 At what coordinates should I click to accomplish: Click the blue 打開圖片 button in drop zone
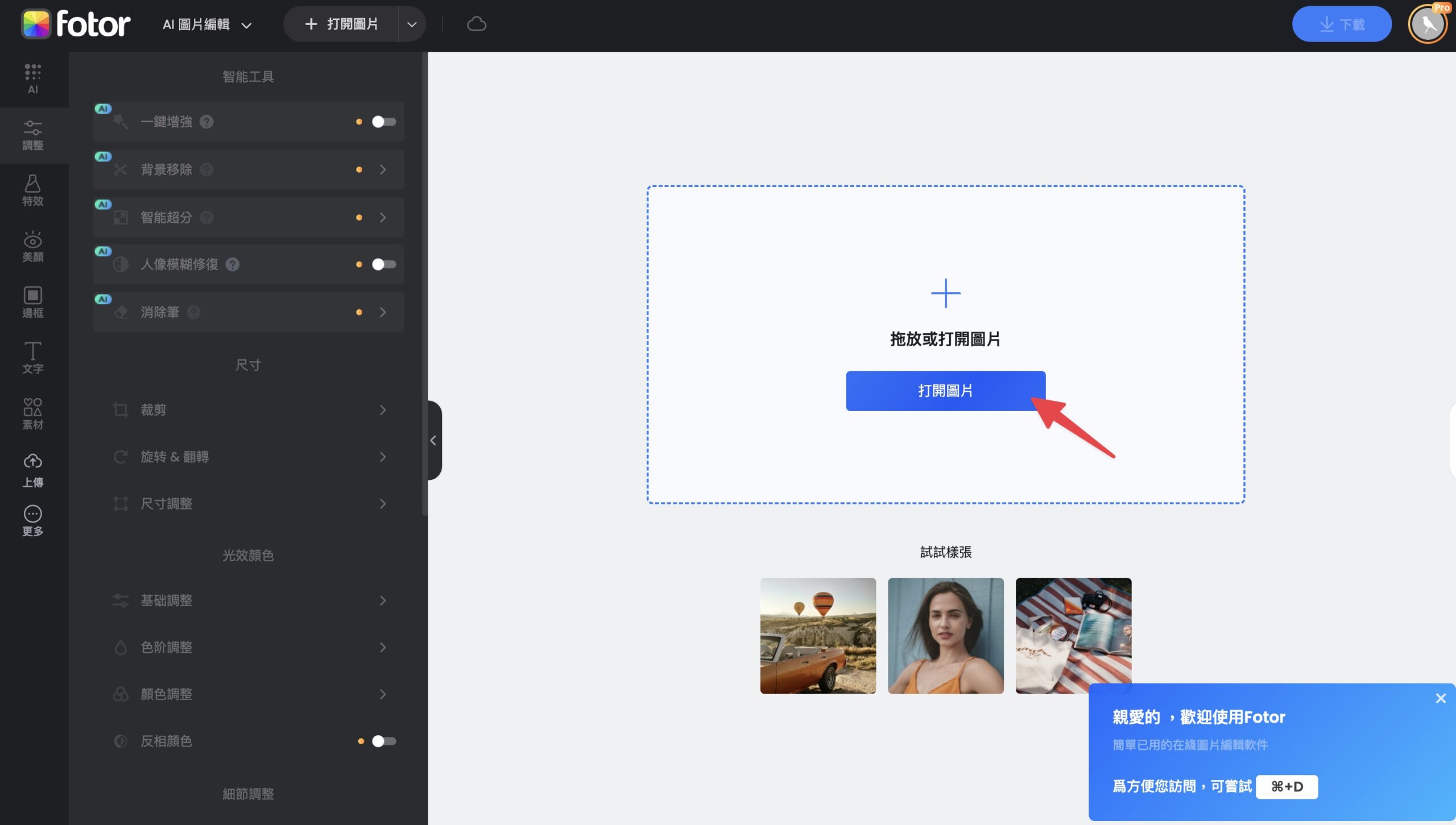[945, 391]
